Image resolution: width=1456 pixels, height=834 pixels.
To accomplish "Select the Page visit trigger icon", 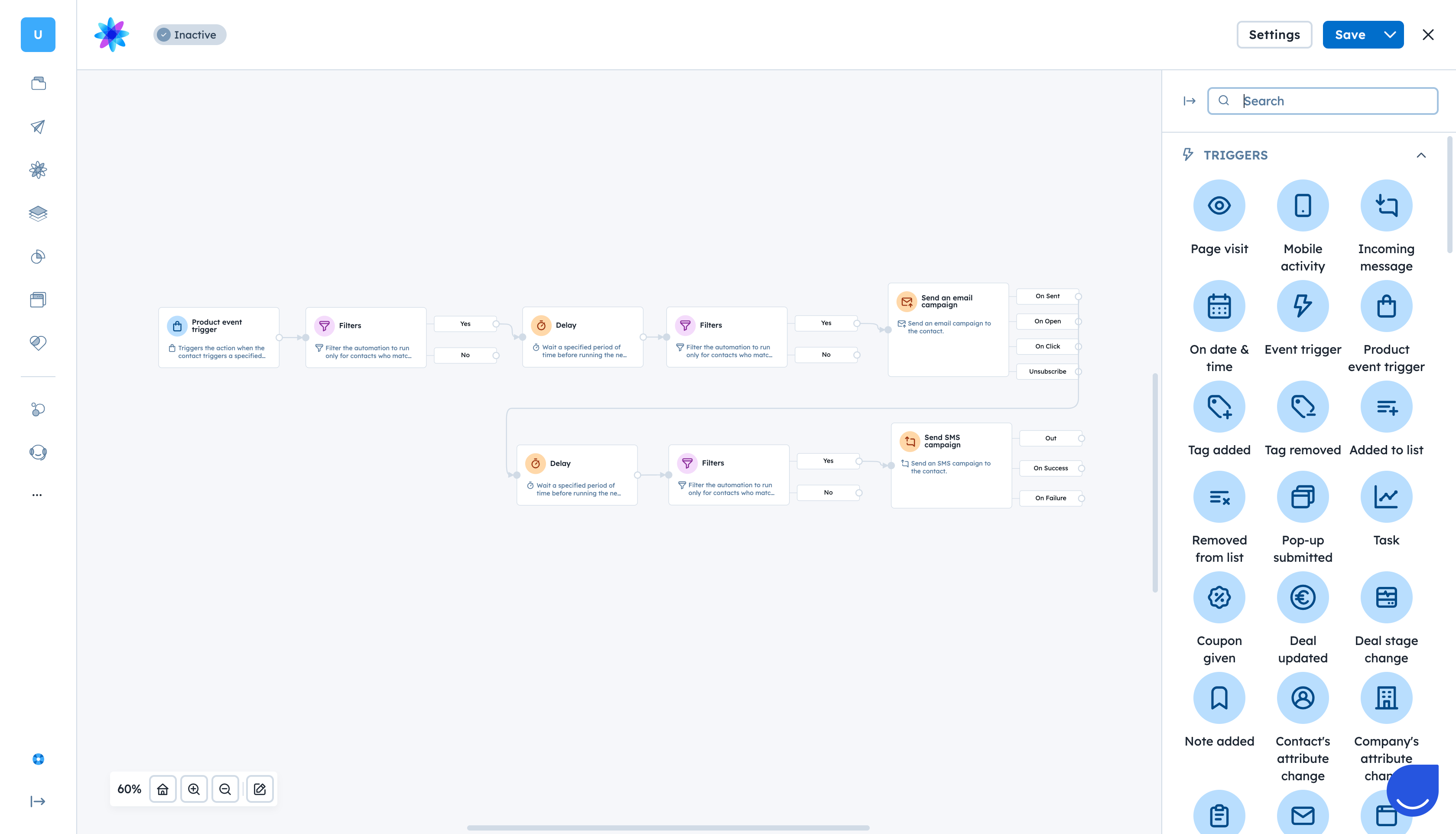I will point(1219,205).
